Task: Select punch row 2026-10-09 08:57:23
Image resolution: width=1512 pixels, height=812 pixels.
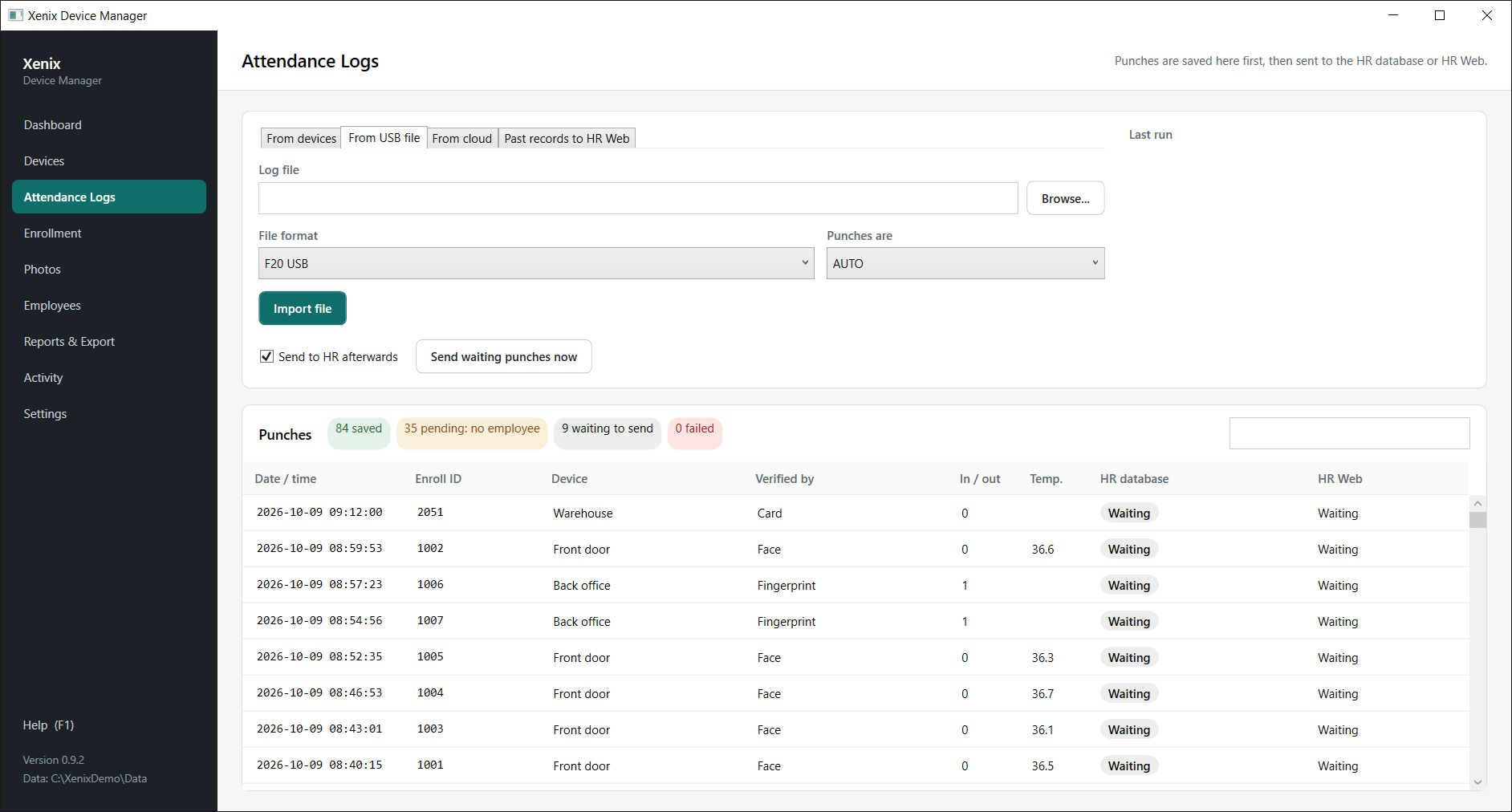Action: (856, 585)
